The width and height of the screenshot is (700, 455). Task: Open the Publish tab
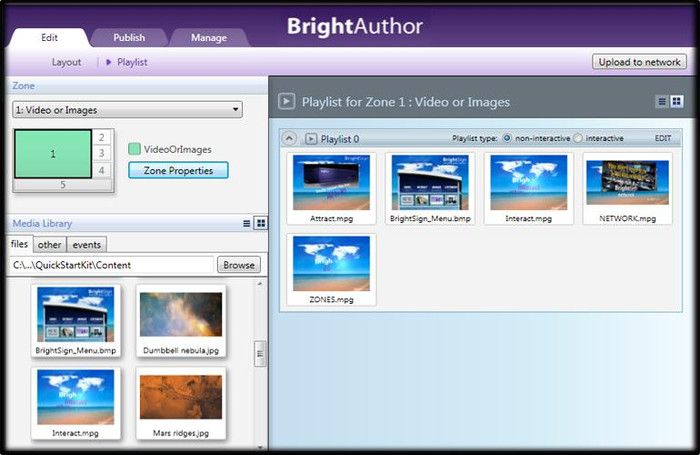pyautogui.click(x=129, y=38)
